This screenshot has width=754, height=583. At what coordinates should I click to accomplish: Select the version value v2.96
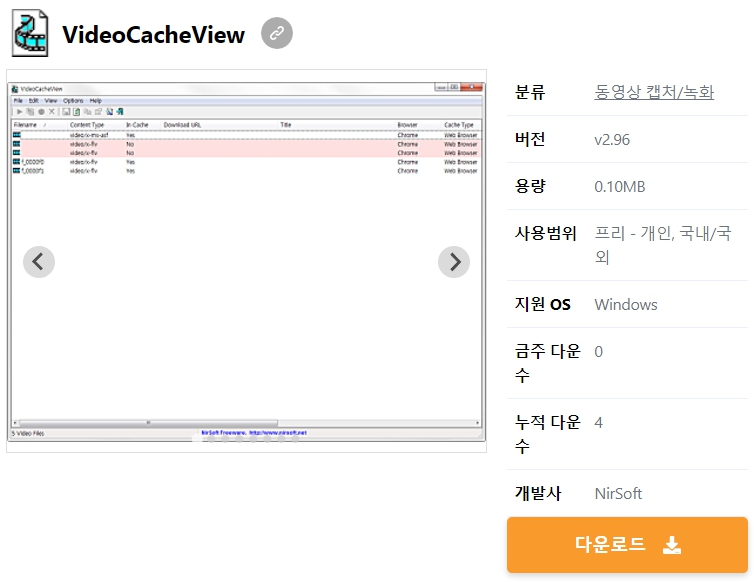[612, 139]
